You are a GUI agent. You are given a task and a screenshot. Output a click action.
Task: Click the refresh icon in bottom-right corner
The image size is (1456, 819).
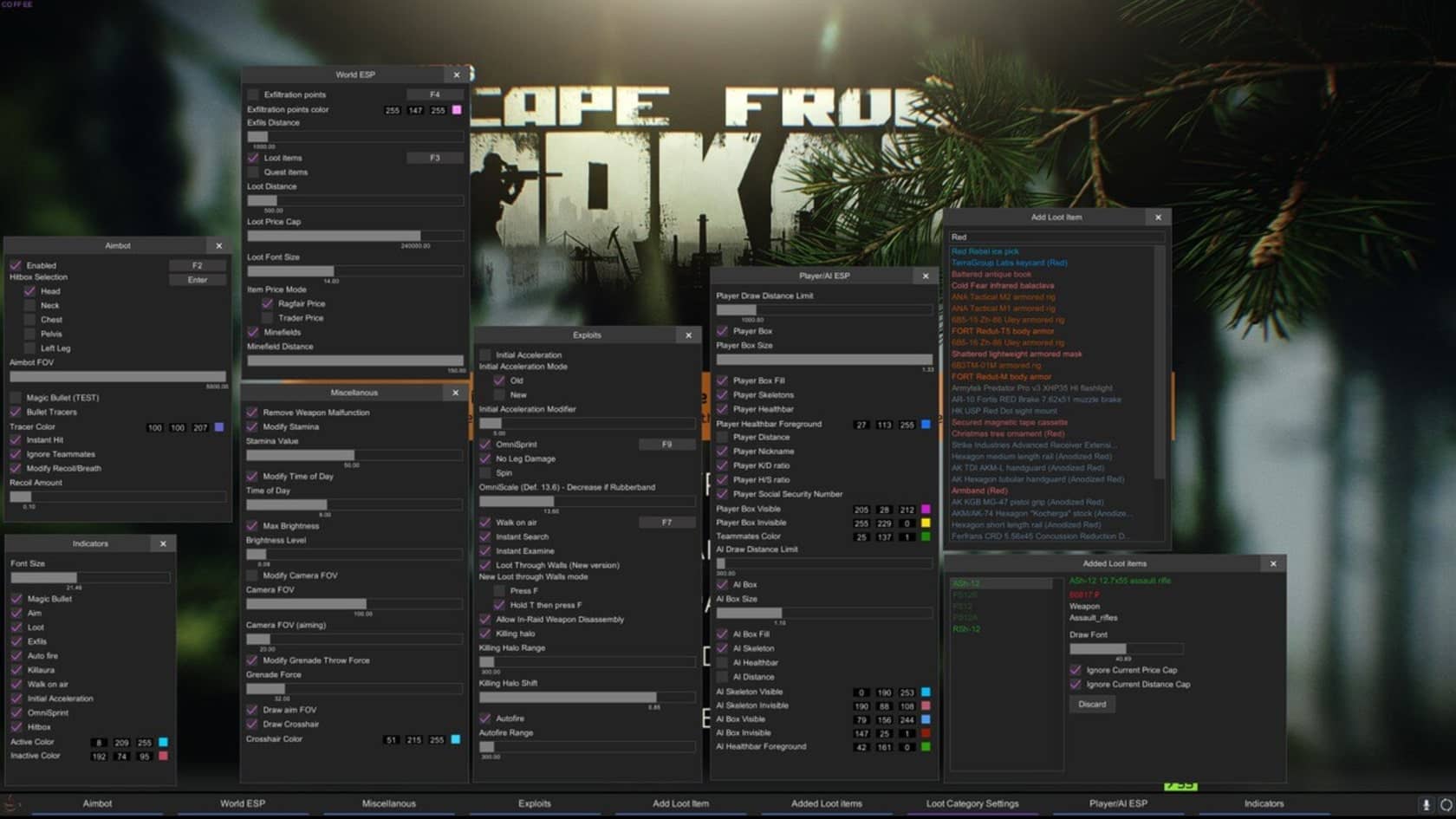[x=1446, y=804]
